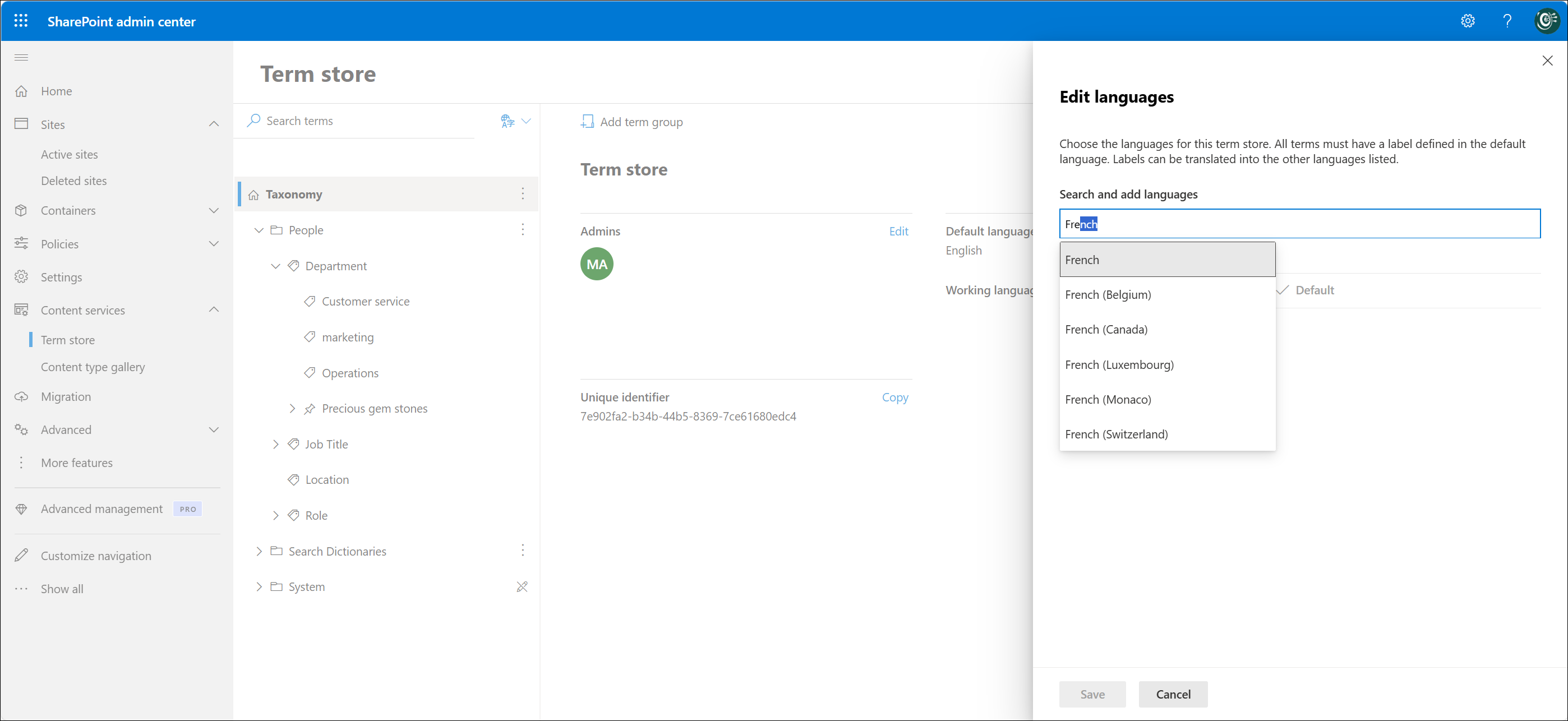
Task: Click the Edit admins link
Action: [898, 231]
